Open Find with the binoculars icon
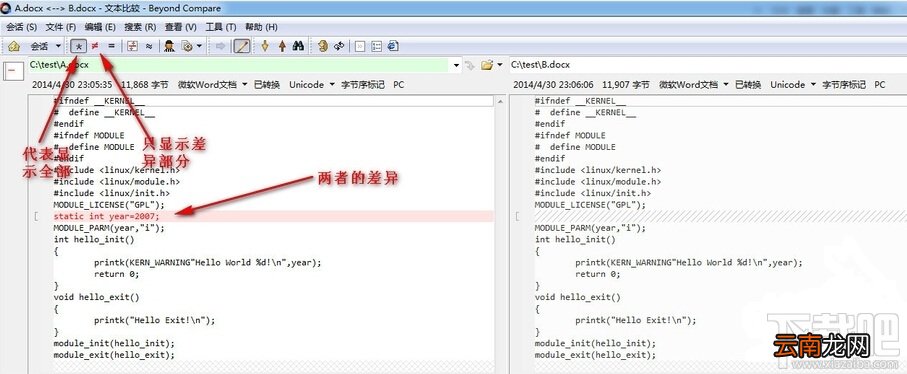Image resolution: width=907 pixels, height=374 pixels. pyautogui.click(x=298, y=46)
